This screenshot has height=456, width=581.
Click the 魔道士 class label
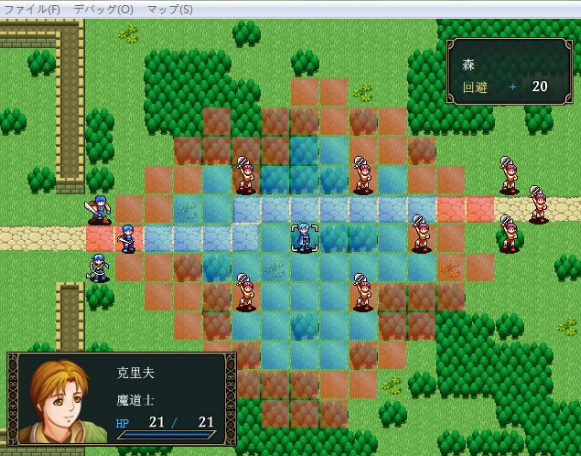135,400
